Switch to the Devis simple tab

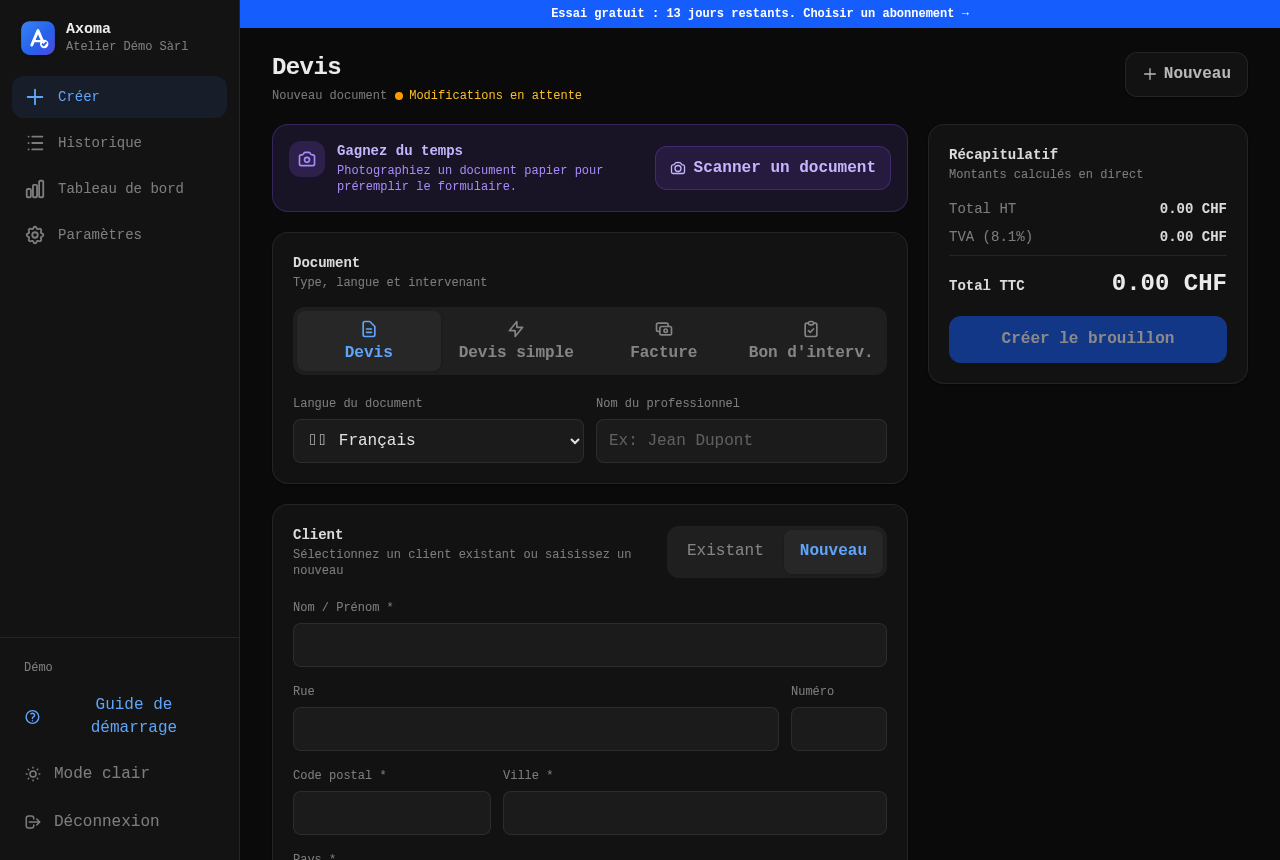(516, 341)
